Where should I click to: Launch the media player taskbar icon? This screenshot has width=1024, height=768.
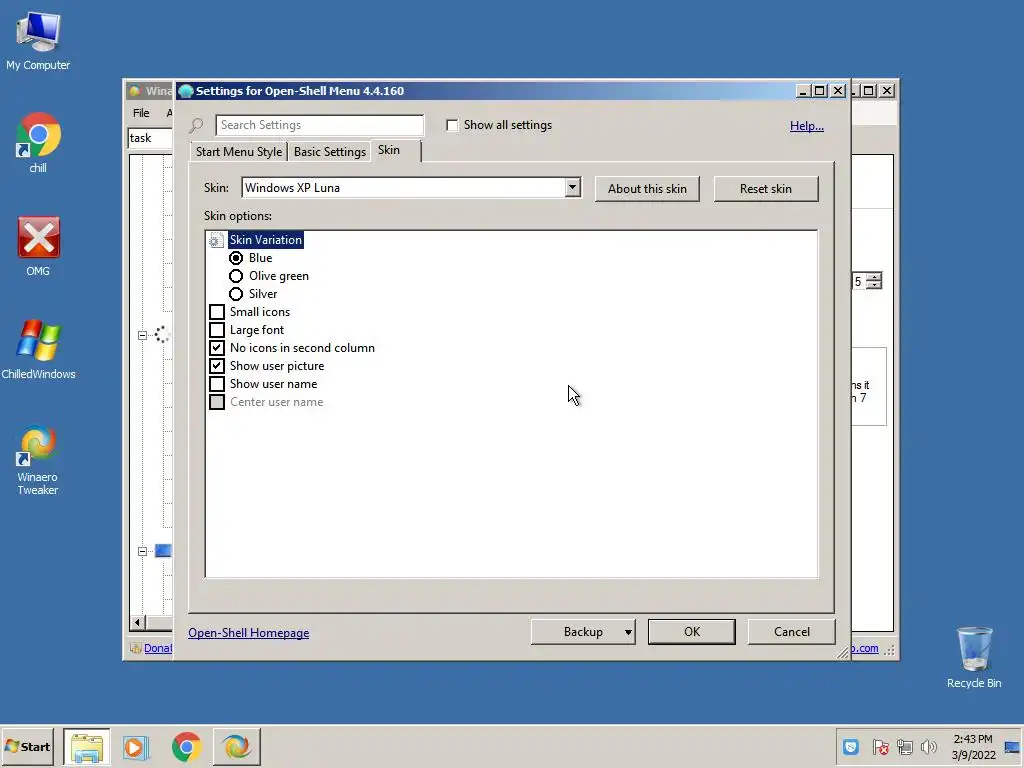point(136,747)
